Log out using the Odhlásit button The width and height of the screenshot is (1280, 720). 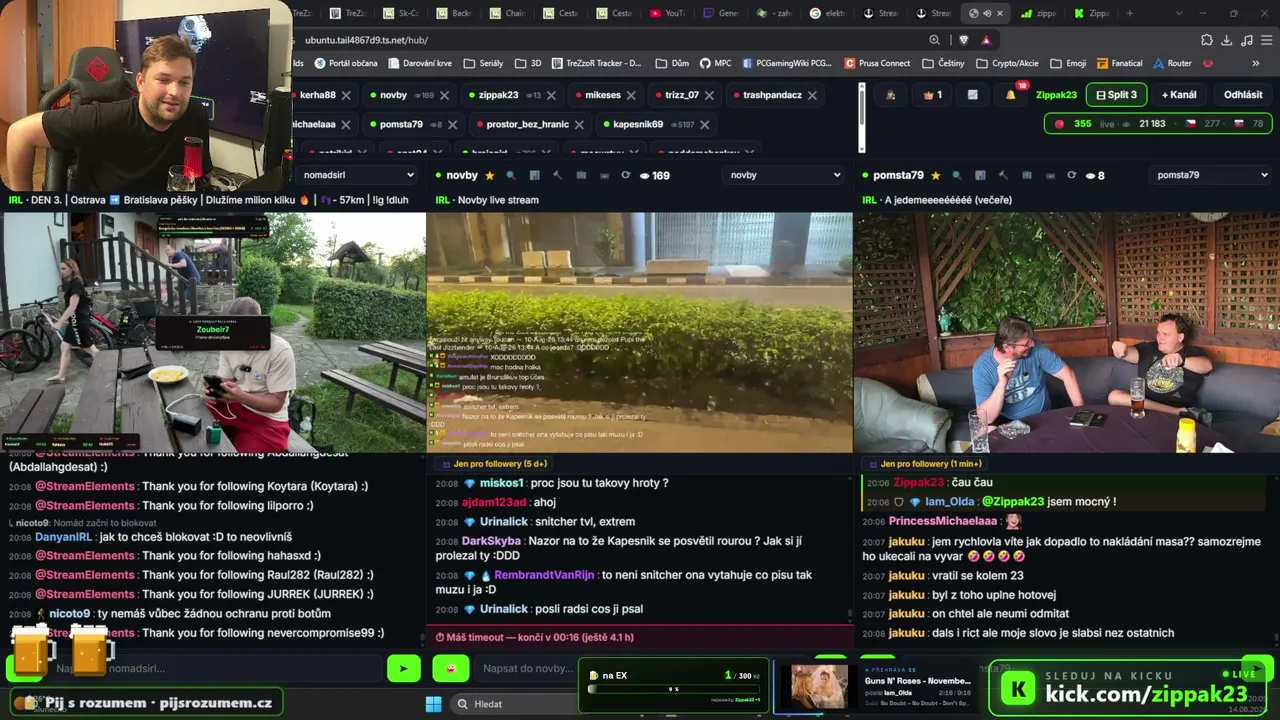[1243, 95]
